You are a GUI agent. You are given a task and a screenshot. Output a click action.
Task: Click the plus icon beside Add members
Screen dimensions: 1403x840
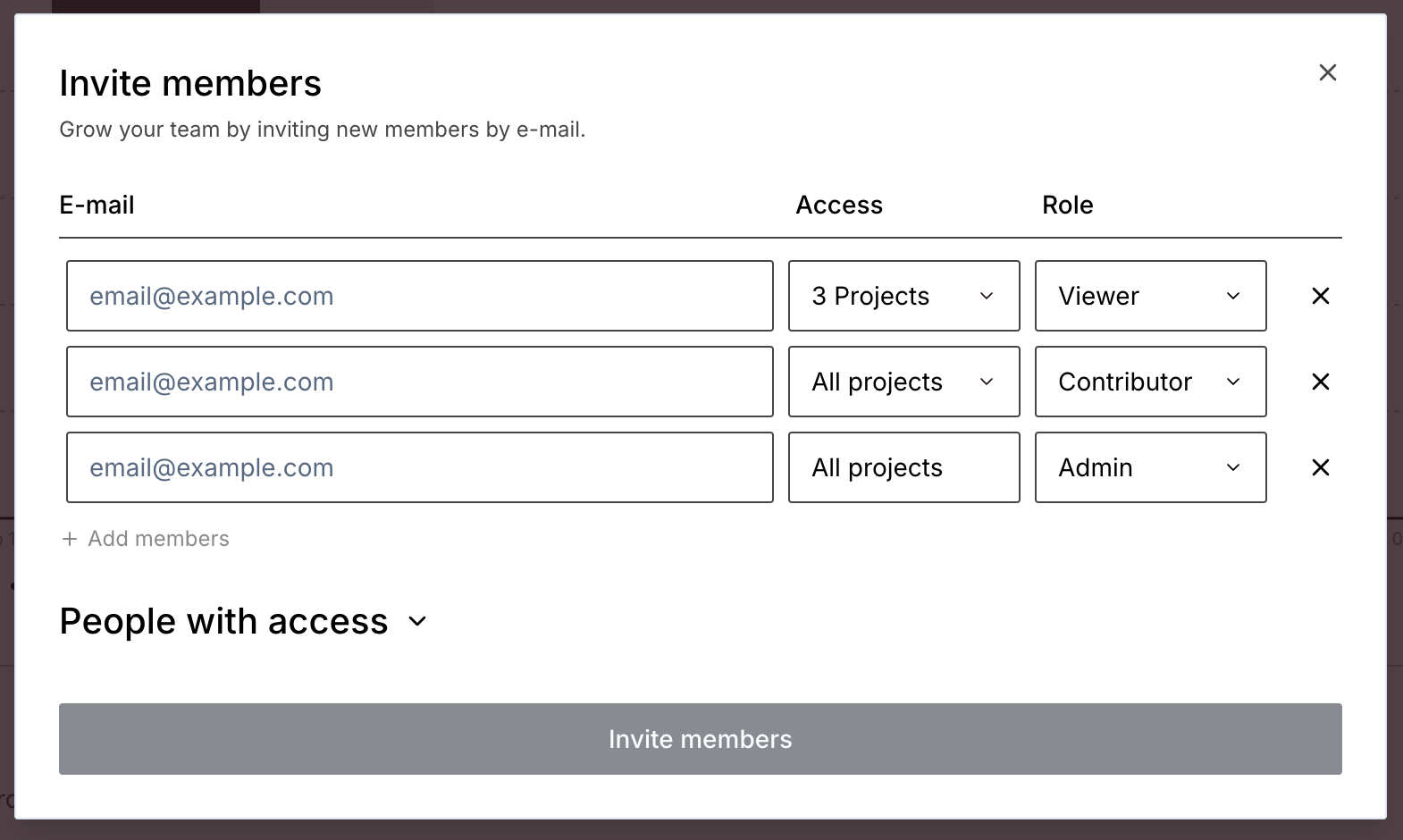tap(70, 539)
